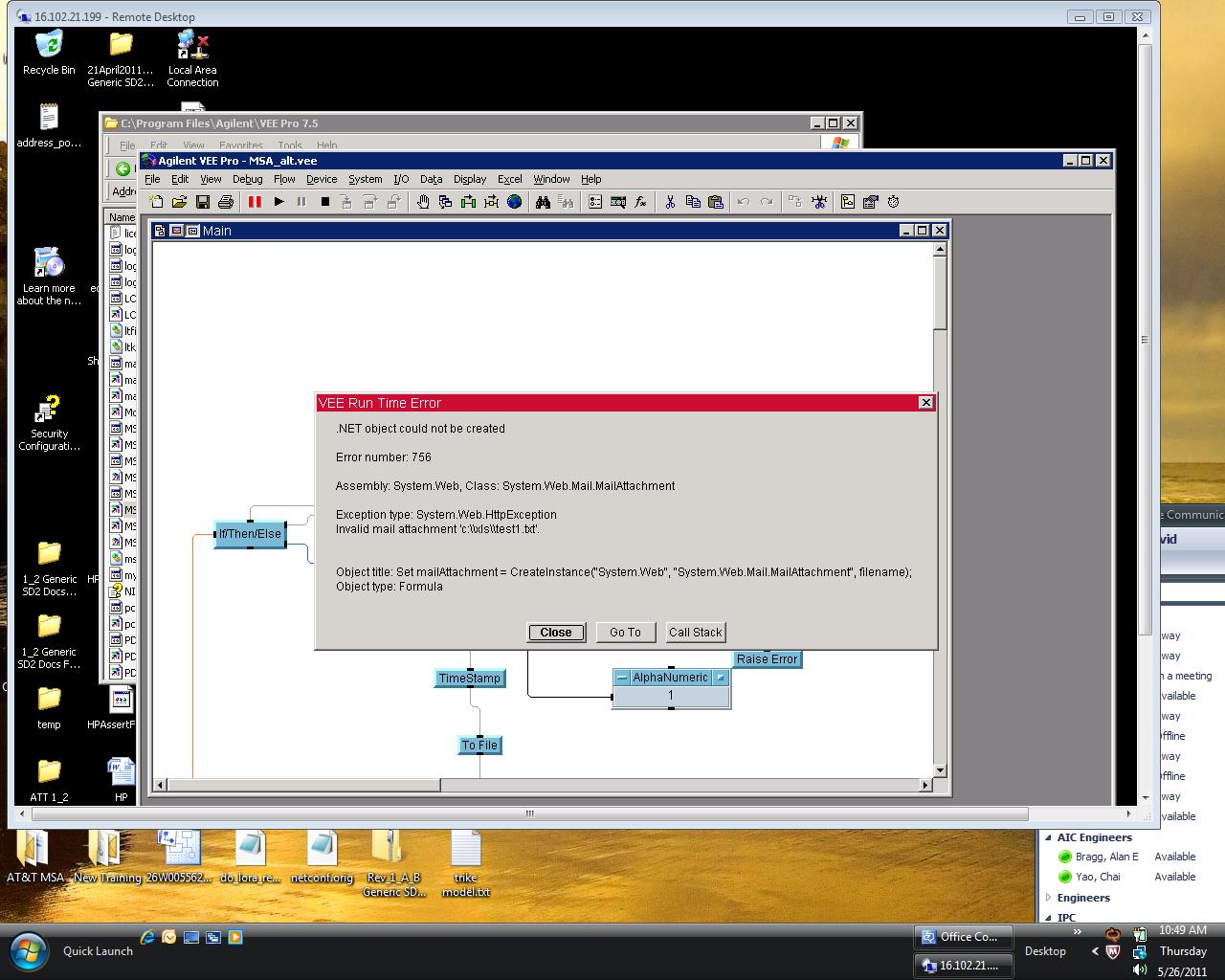The width and height of the screenshot is (1225, 980).
Task: Open the AlphaNumeric object menu dropdown
Action: (721, 678)
